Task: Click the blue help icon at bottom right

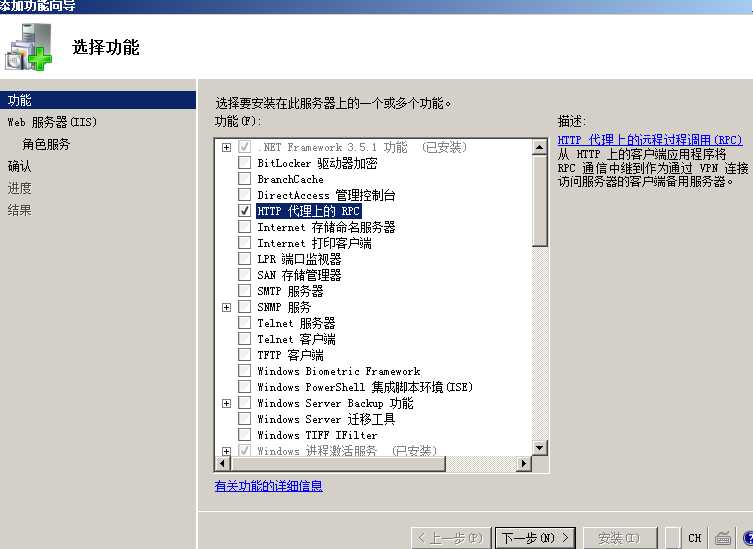Action: (748, 538)
